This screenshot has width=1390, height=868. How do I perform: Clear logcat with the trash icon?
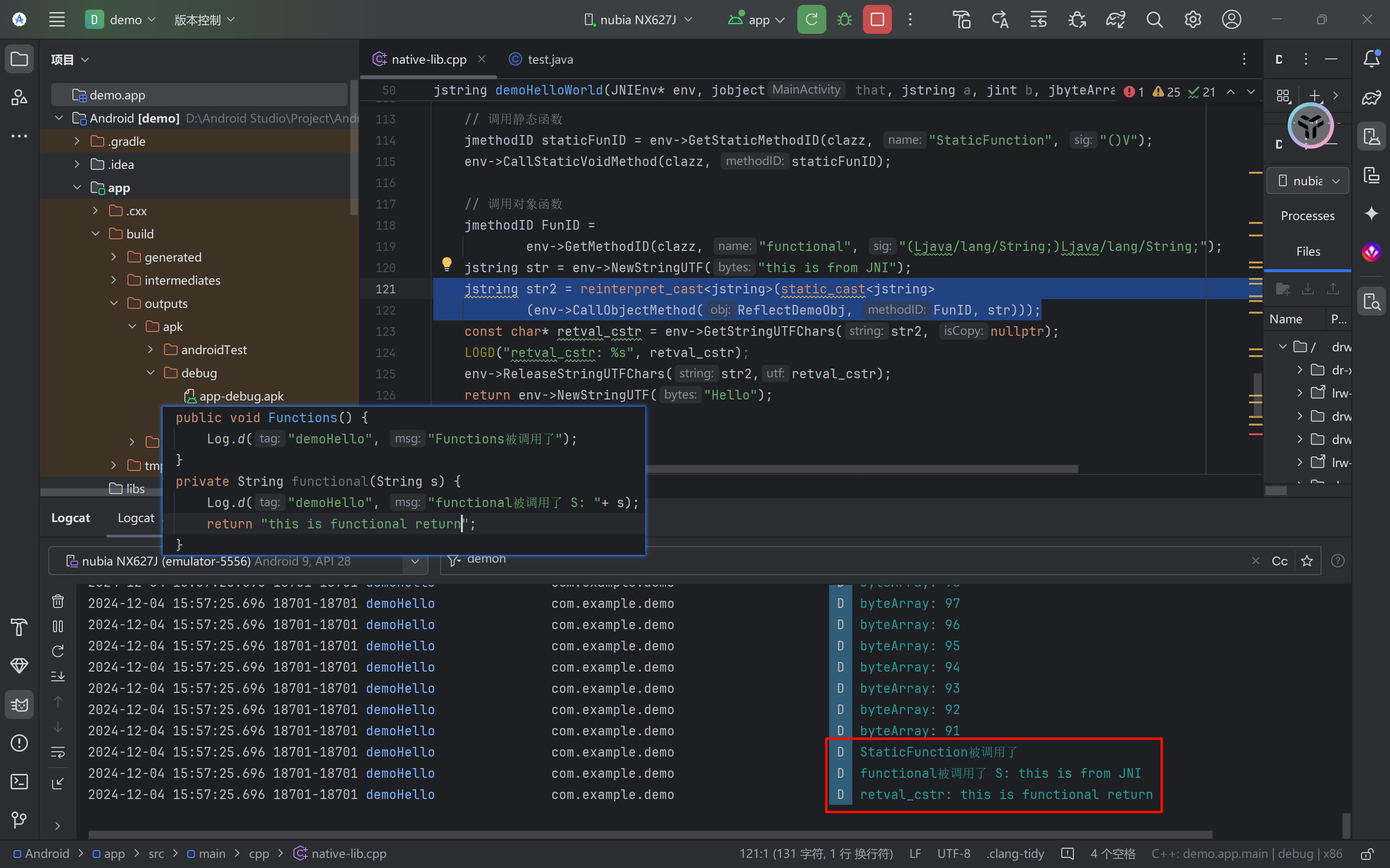tap(58, 601)
